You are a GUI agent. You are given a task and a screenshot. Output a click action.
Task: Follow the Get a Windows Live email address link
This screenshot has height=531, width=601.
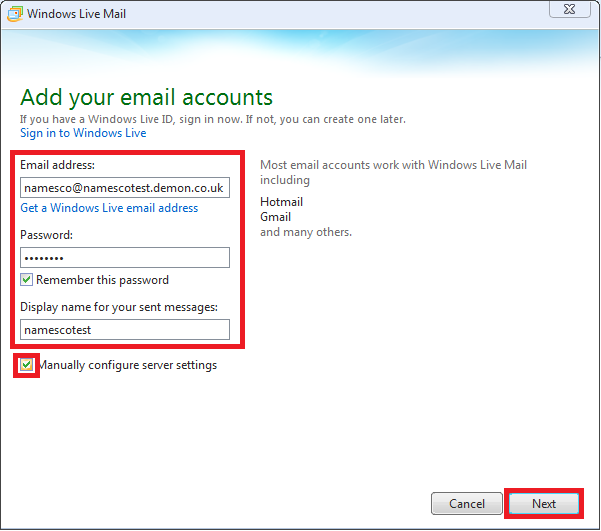[109, 208]
